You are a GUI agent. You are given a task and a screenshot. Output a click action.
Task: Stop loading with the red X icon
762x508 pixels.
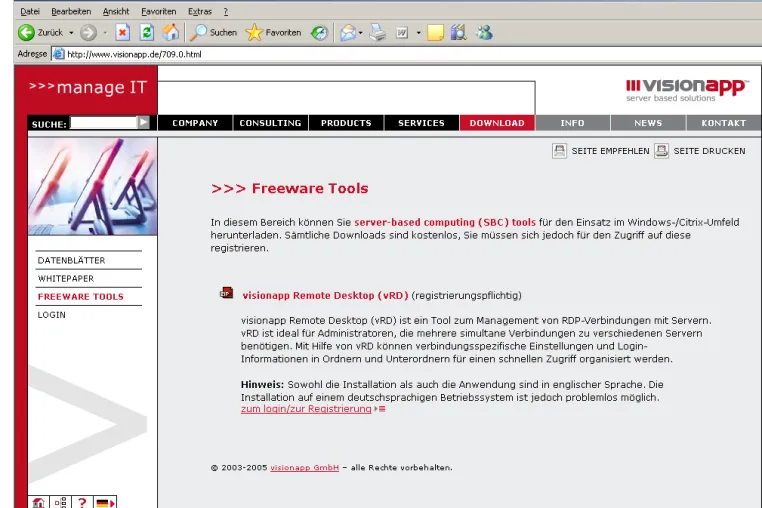122,33
